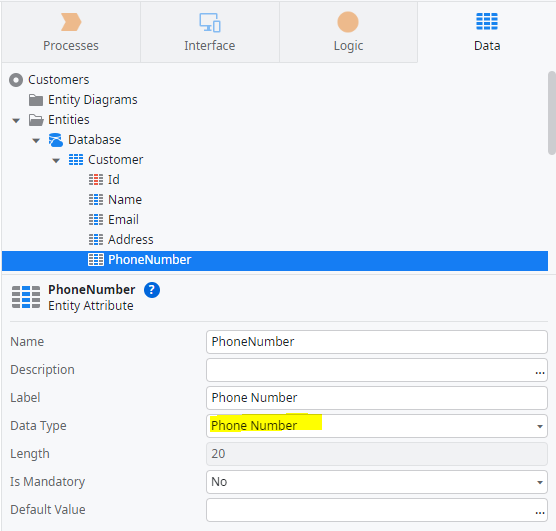
Task: Click the Entity Attribute subtitle
Action: (91, 306)
